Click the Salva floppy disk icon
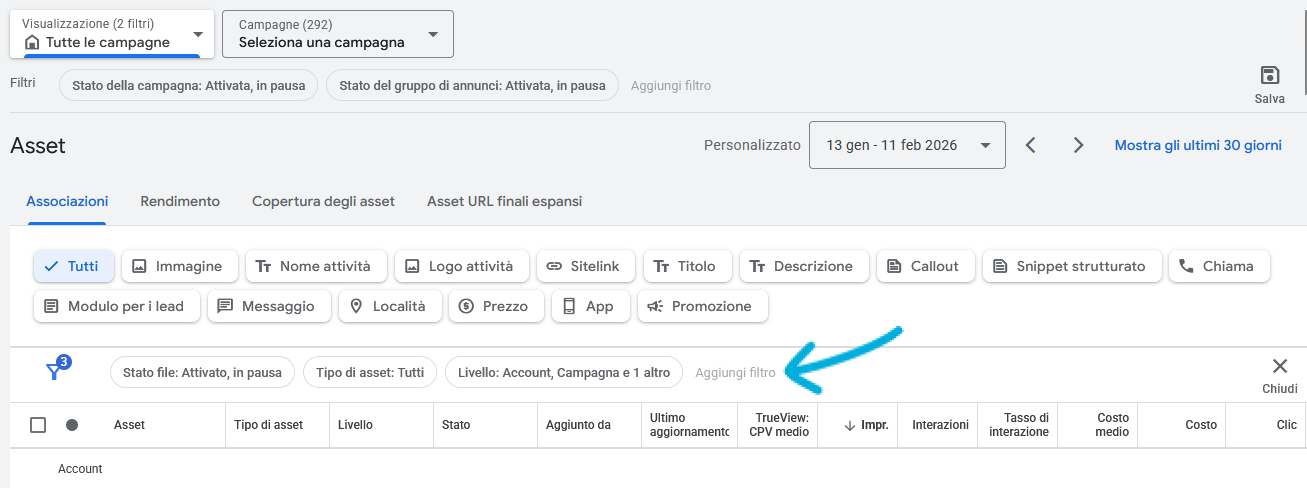The height and width of the screenshot is (488, 1307). (x=1269, y=76)
